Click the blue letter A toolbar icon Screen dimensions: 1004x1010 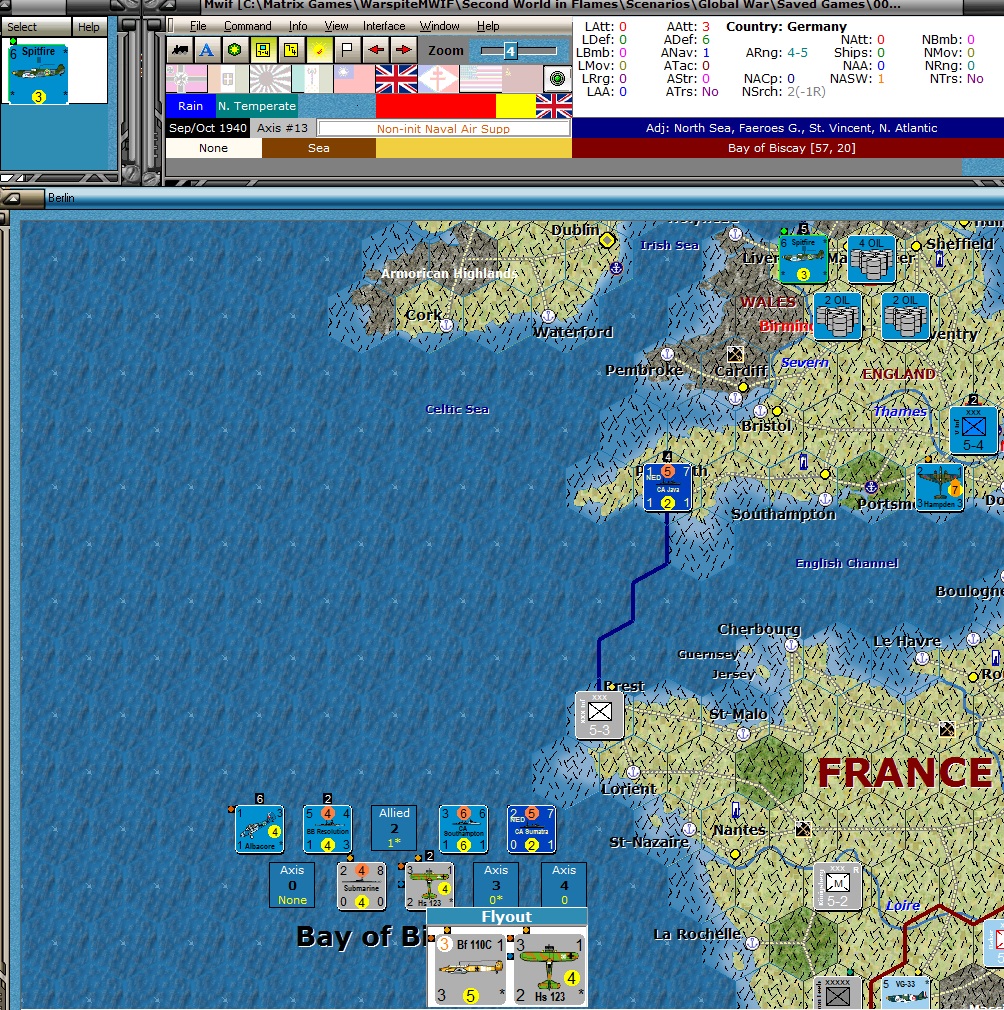[207, 50]
